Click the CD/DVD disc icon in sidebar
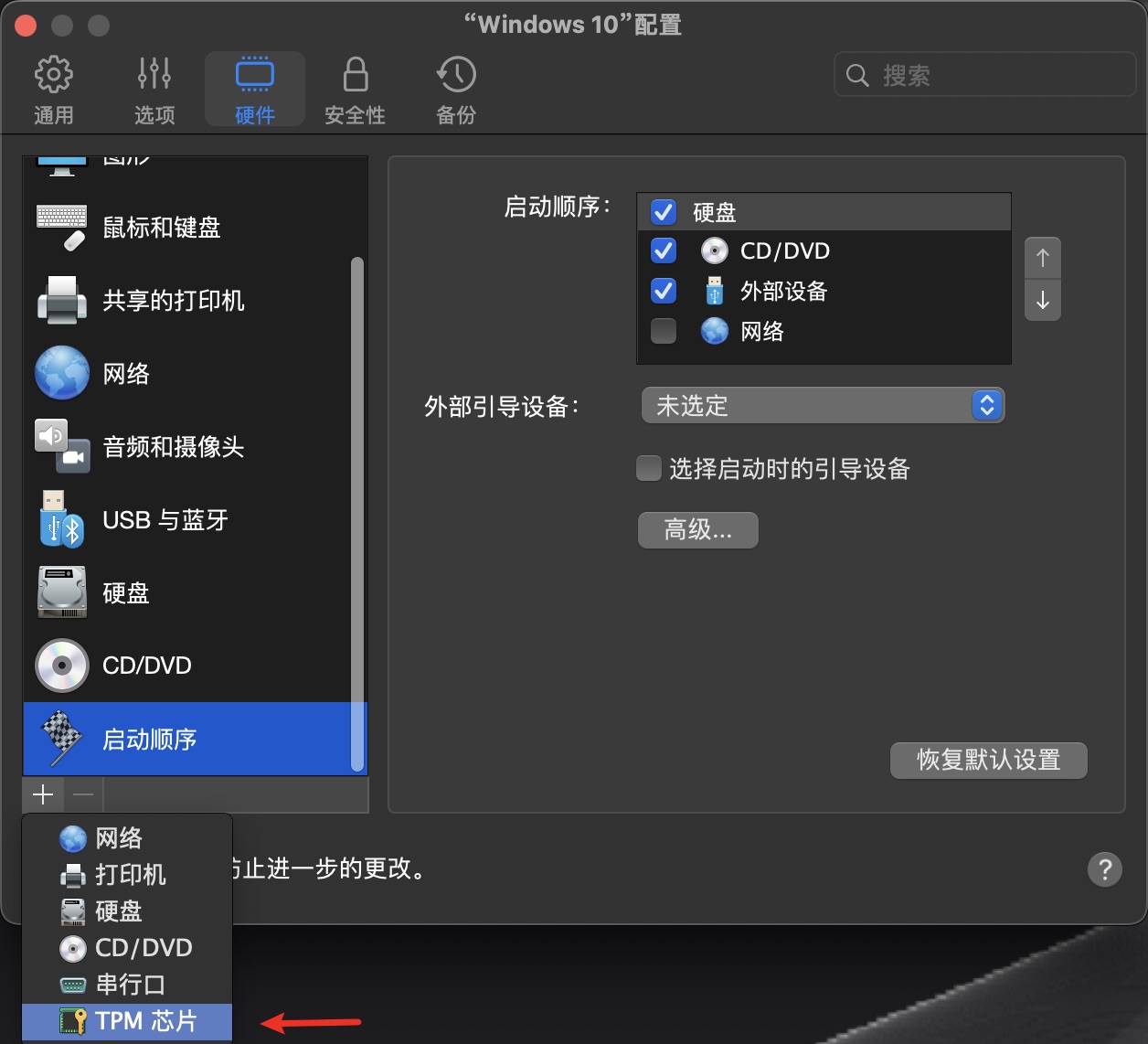1148x1044 pixels. click(62, 666)
